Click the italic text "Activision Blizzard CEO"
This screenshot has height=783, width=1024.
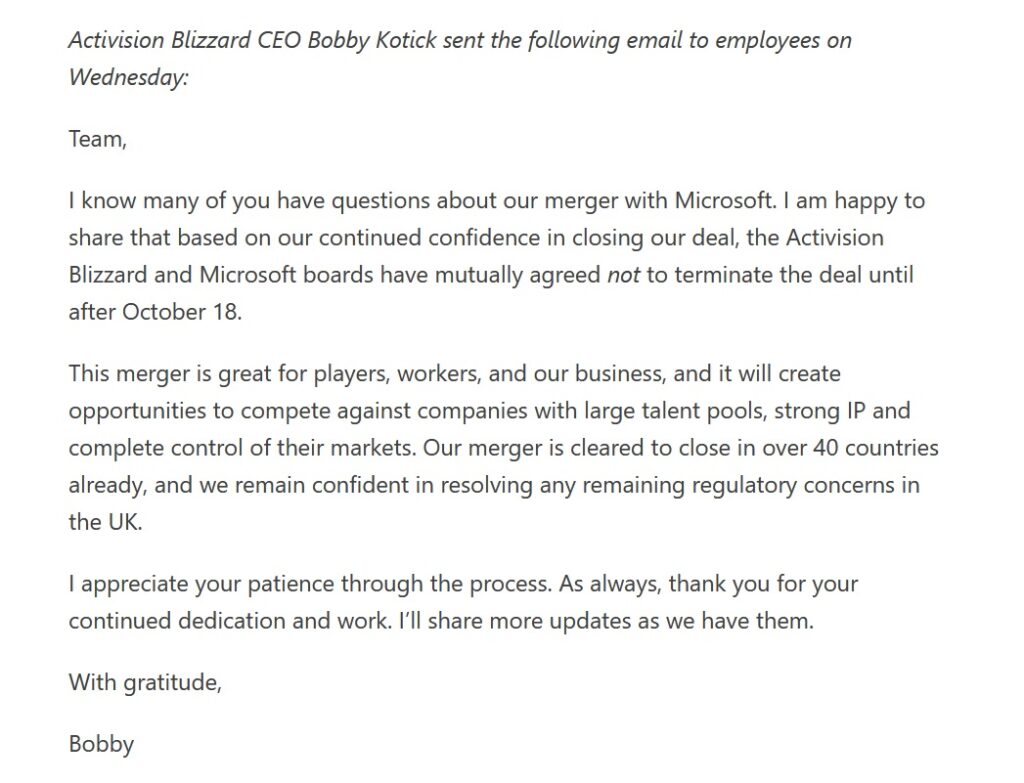tap(185, 40)
